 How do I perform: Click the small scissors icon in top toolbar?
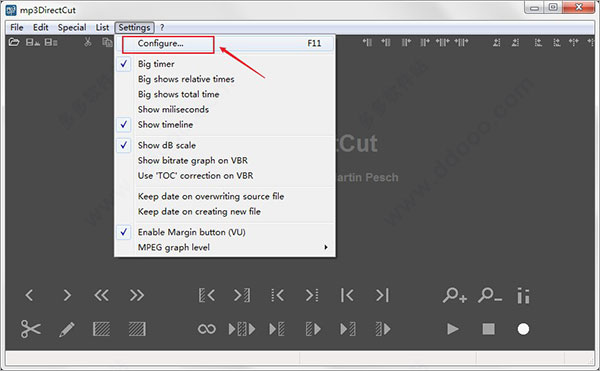click(x=88, y=42)
